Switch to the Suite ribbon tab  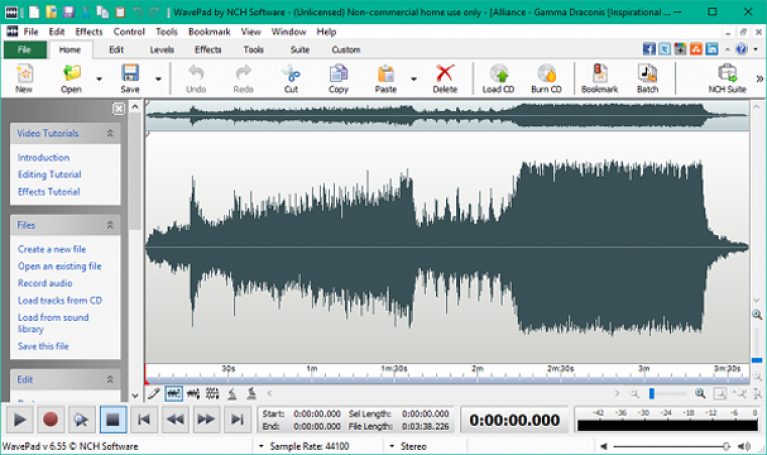(300, 49)
